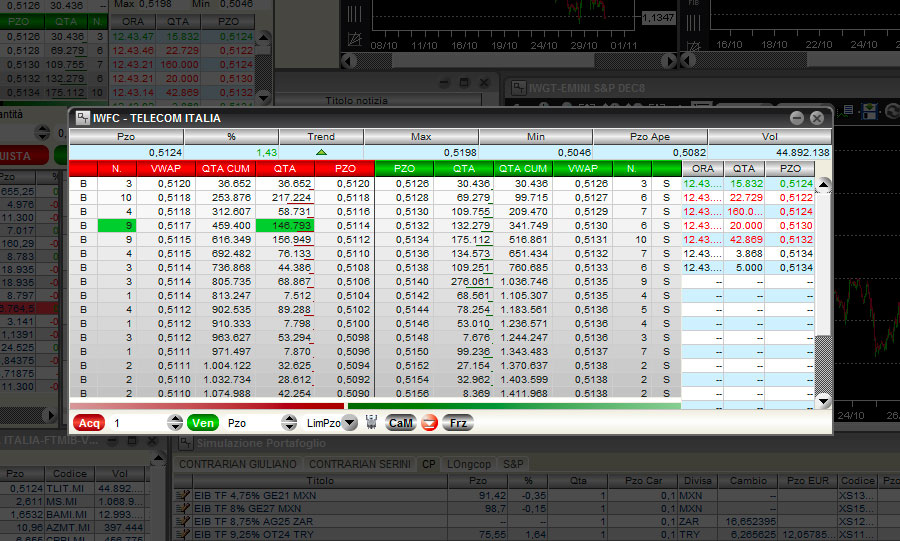Click edit icon for EIB TF 8,75% AG25 ZAR

(183, 521)
